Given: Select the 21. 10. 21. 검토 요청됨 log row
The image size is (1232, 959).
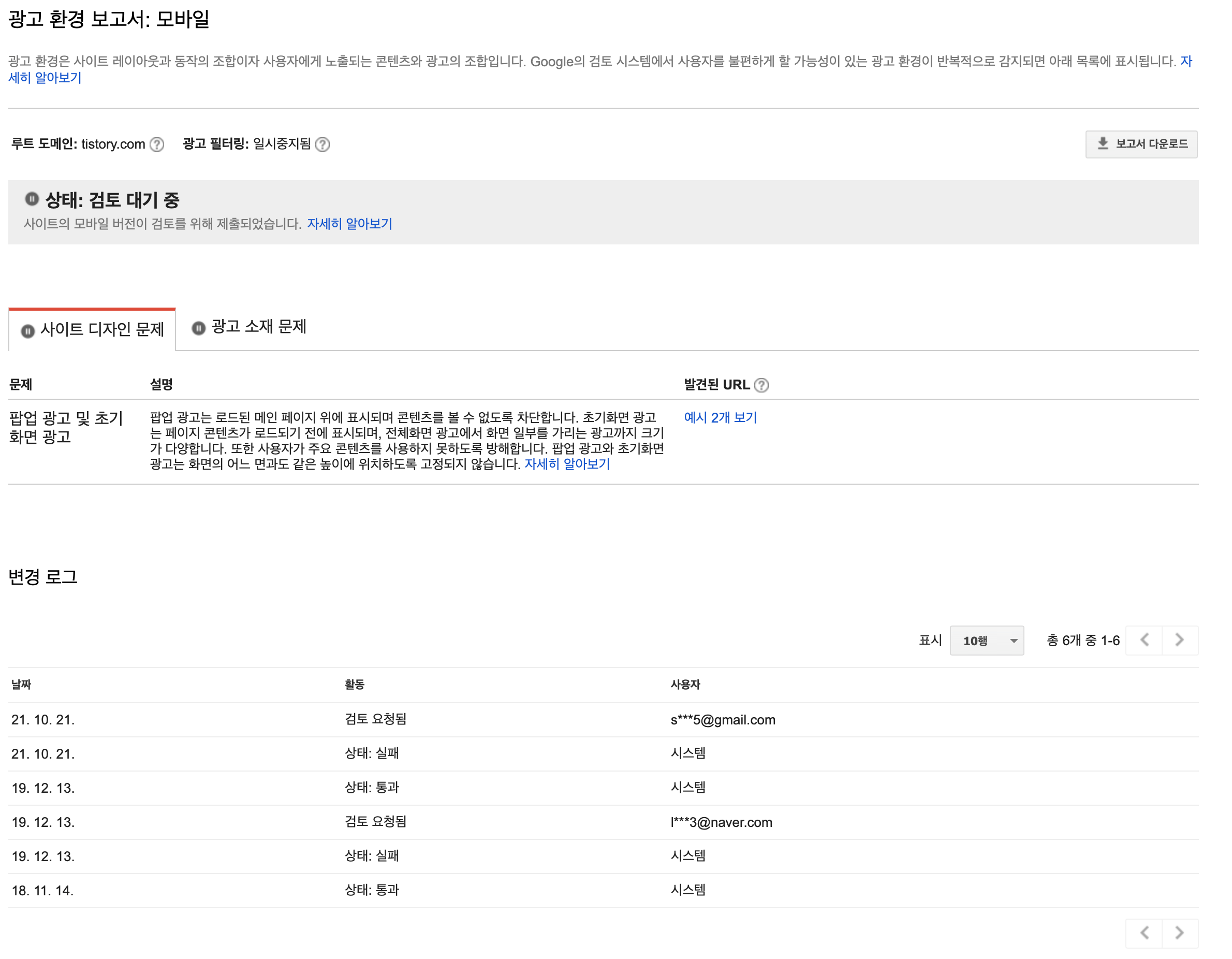Looking at the screenshot, I should pos(395,719).
